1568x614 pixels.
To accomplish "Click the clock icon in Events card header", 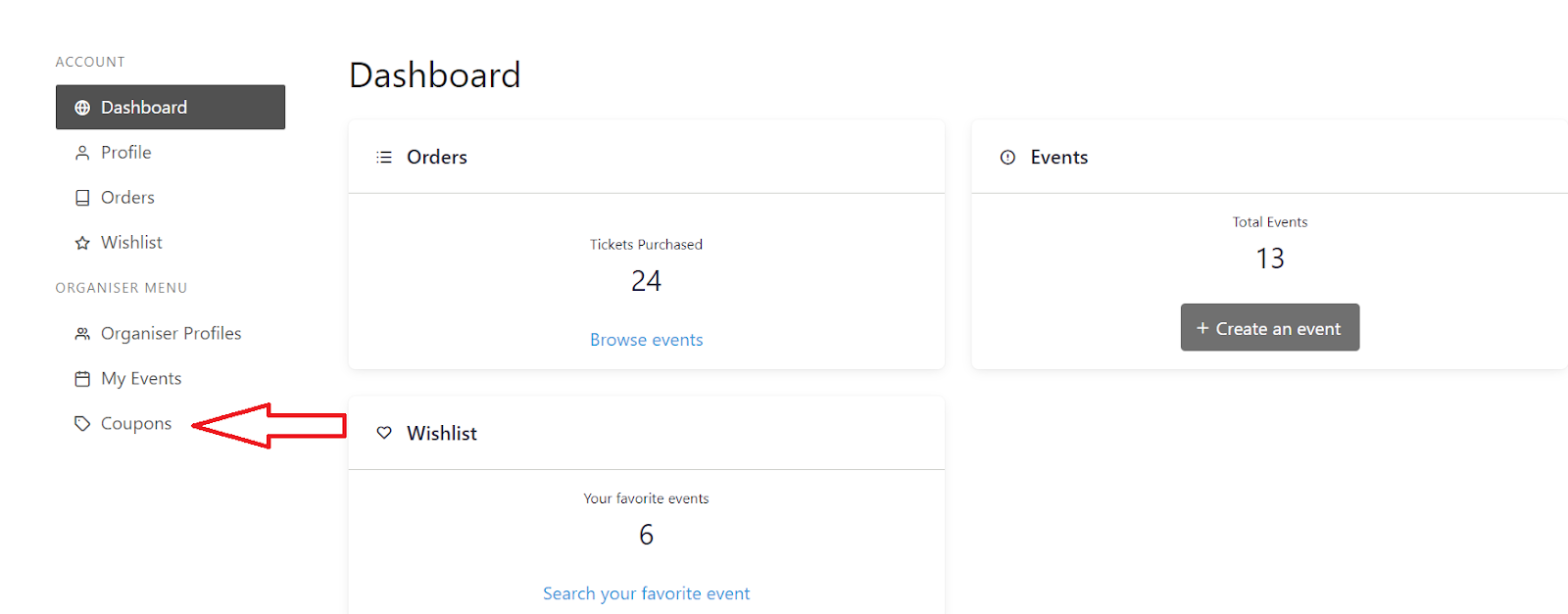I will 1007,158.
